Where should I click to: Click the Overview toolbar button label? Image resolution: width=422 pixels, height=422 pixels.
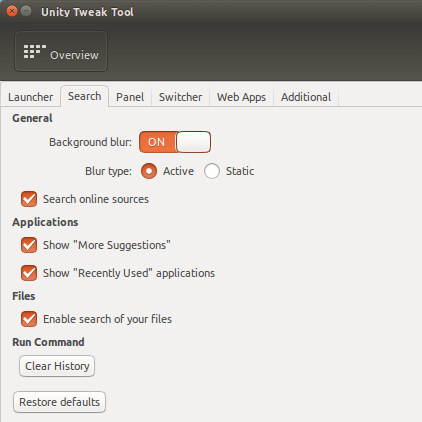[x=74, y=55]
